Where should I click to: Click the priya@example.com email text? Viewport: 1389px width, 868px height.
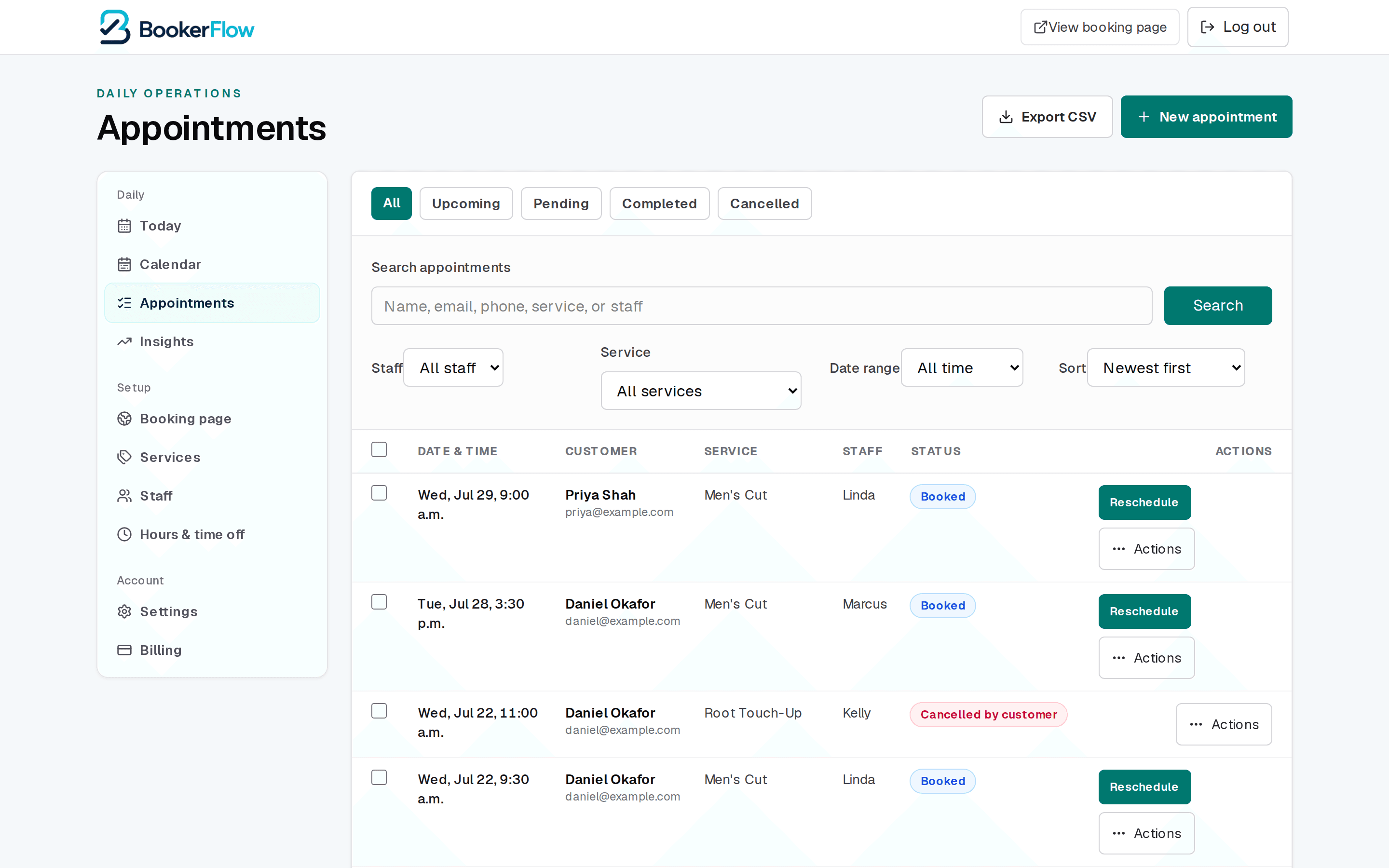pyautogui.click(x=619, y=512)
